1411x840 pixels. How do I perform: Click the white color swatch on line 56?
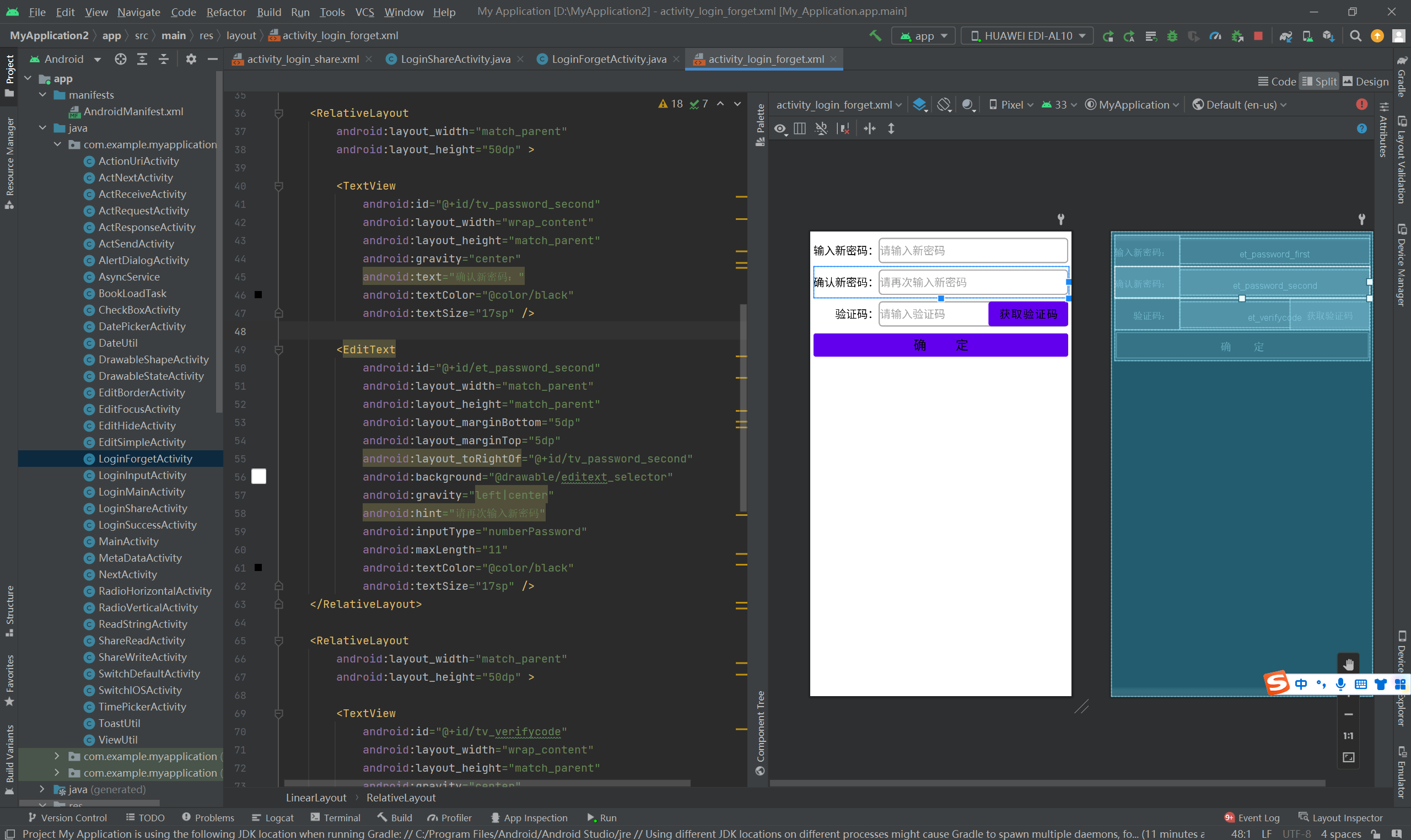click(258, 477)
